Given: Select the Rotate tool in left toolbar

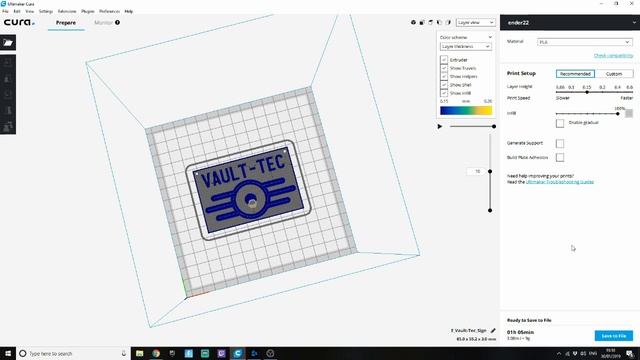Looking at the screenshot, I should coord(8,94).
